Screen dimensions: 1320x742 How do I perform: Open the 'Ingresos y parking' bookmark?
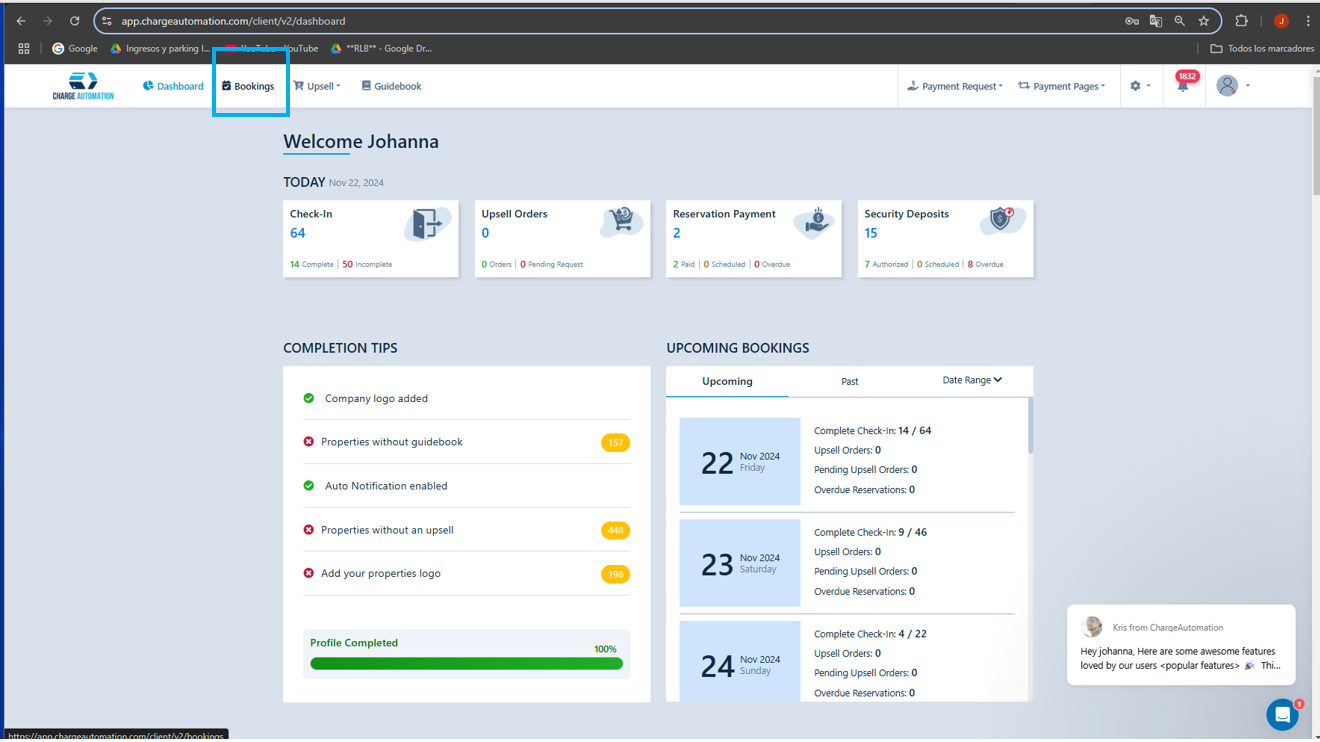pyautogui.click(x=160, y=48)
